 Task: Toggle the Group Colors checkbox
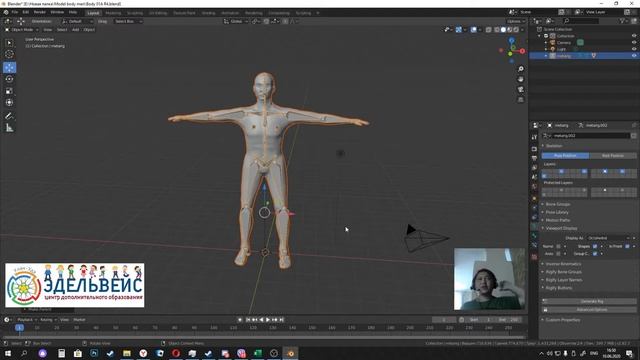[595, 253]
